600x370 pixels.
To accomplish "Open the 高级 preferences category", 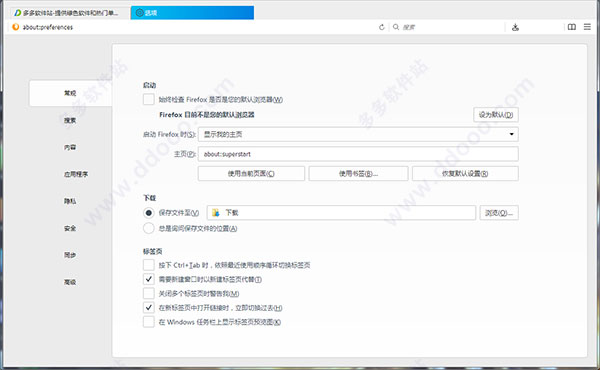I will click(70, 282).
